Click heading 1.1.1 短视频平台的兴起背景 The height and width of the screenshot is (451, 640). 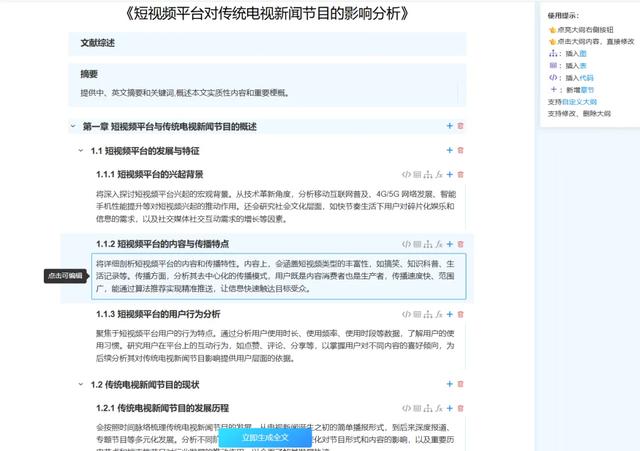point(149,175)
